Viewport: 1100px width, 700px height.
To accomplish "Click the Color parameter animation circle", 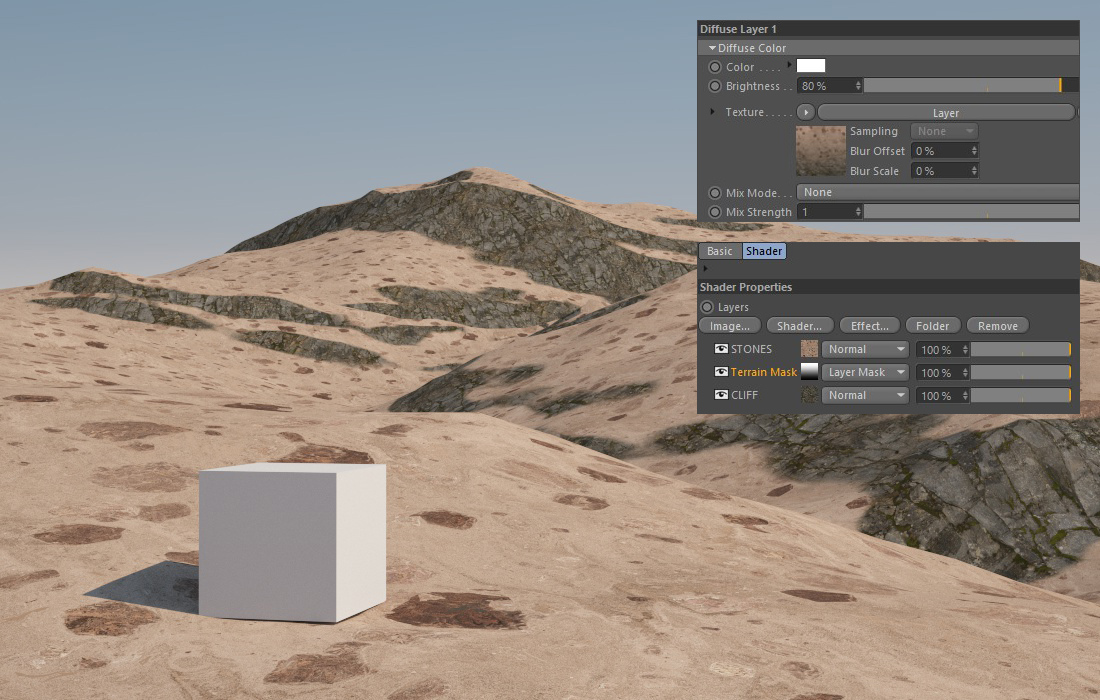I will 714,67.
